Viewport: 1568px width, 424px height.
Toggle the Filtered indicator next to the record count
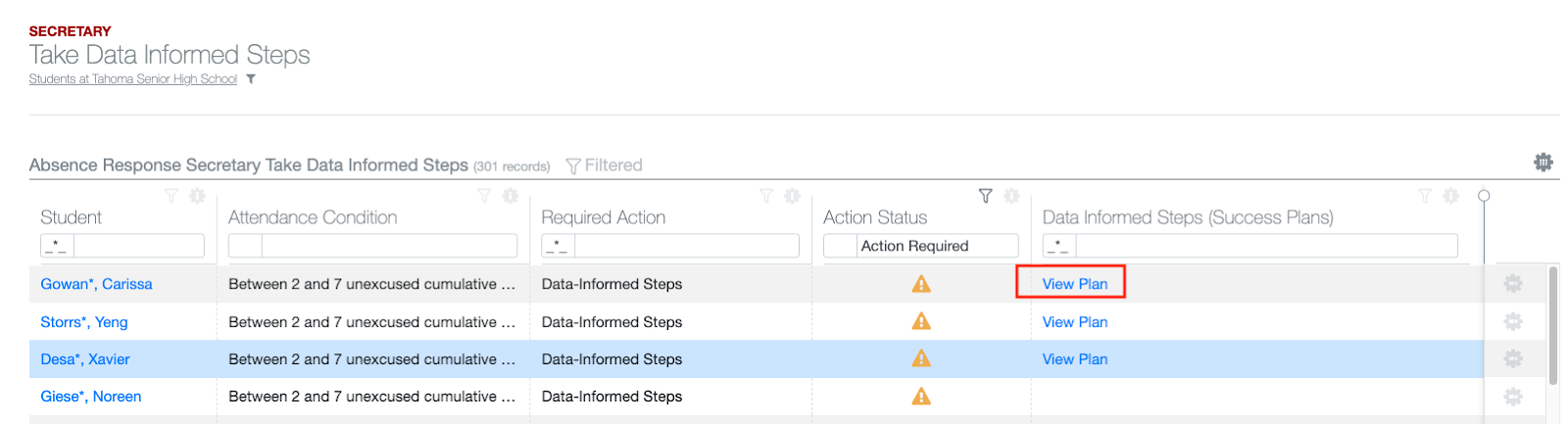(x=604, y=165)
